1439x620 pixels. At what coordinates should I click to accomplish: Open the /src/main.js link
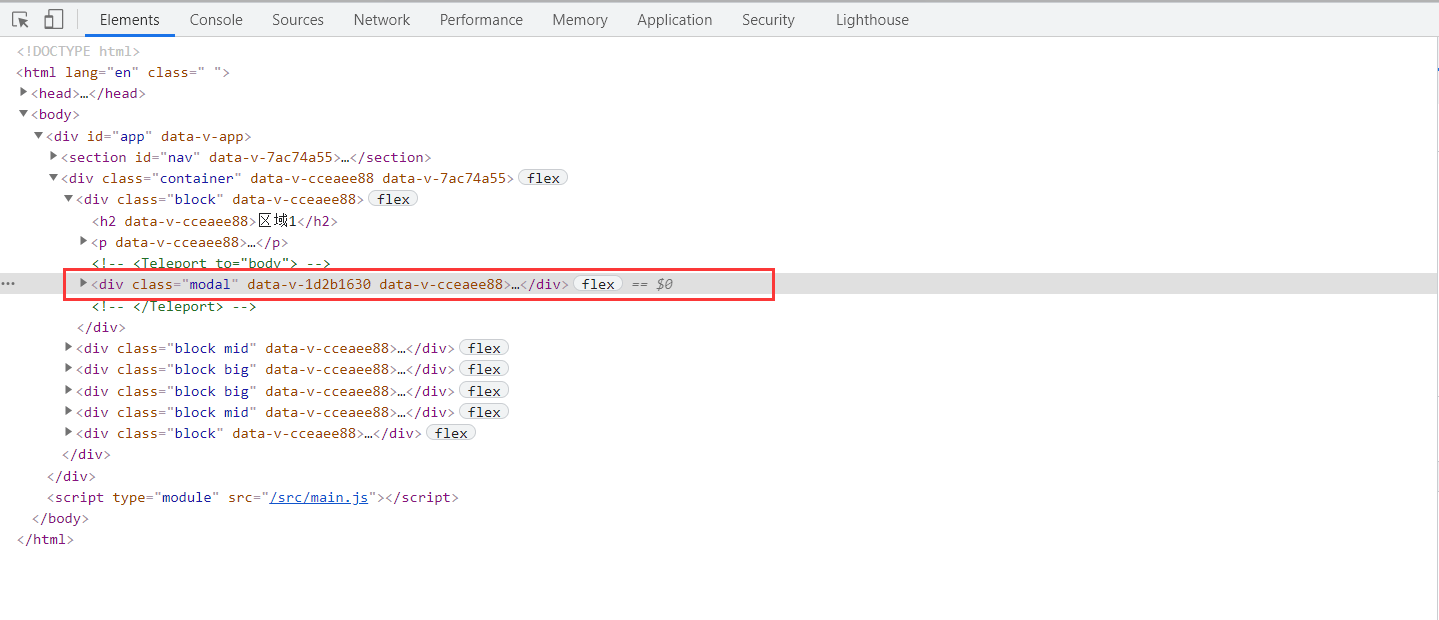click(x=319, y=497)
